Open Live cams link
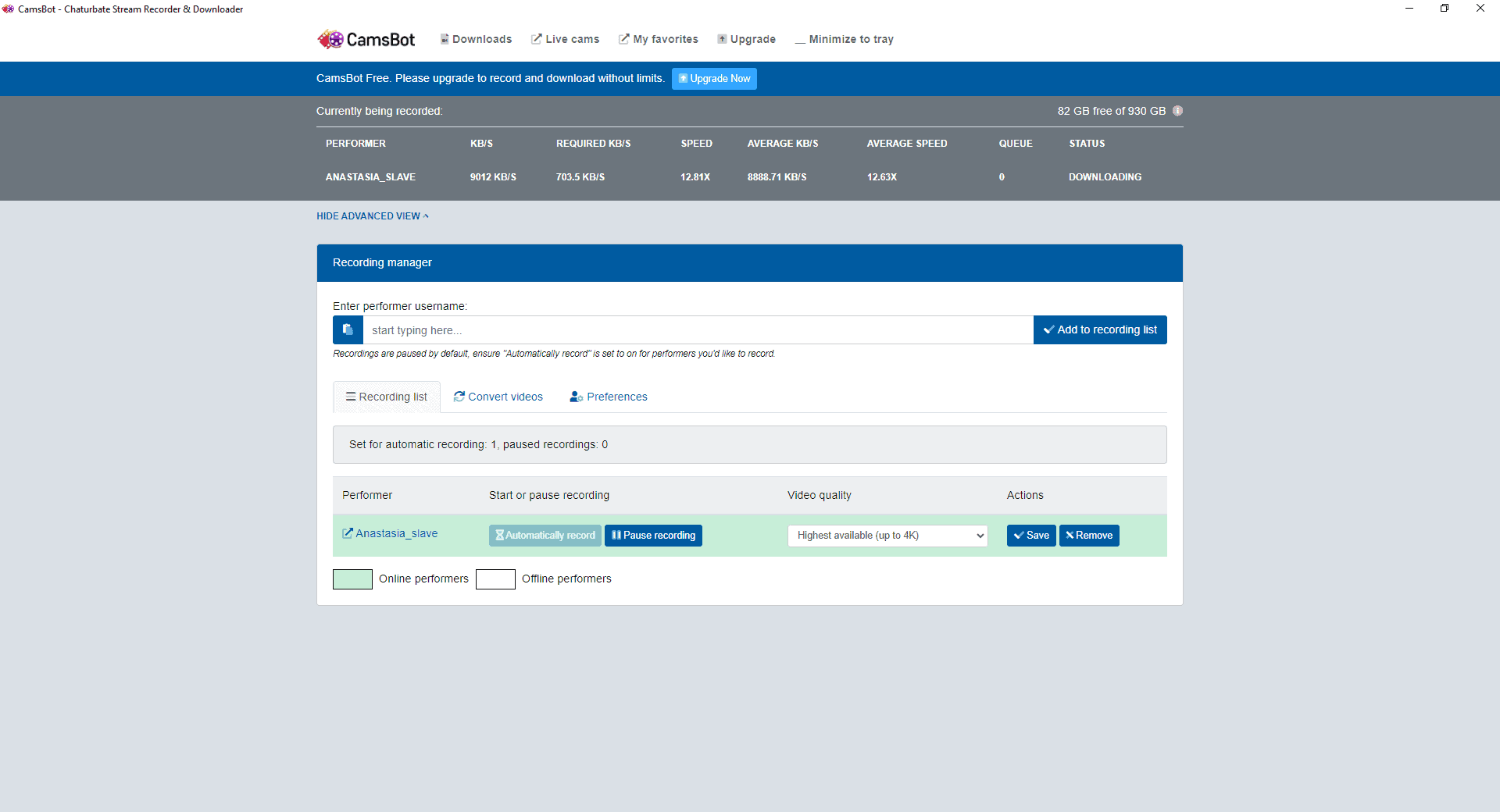Image resolution: width=1500 pixels, height=812 pixels. coord(566,39)
